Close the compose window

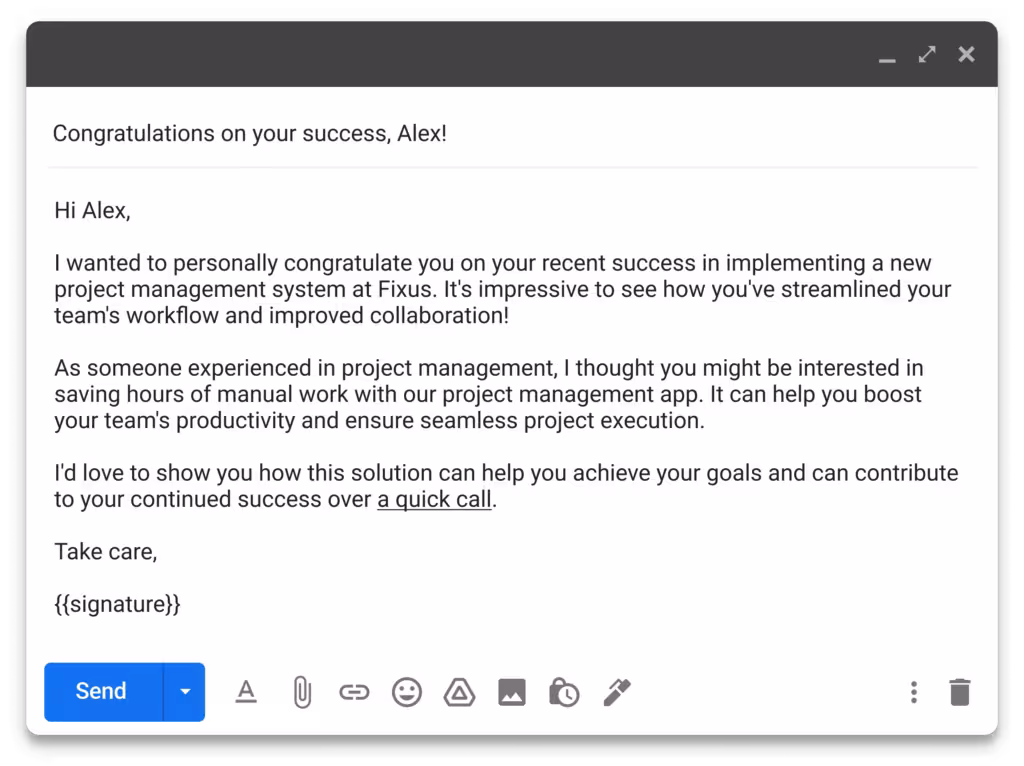coord(966,54)
